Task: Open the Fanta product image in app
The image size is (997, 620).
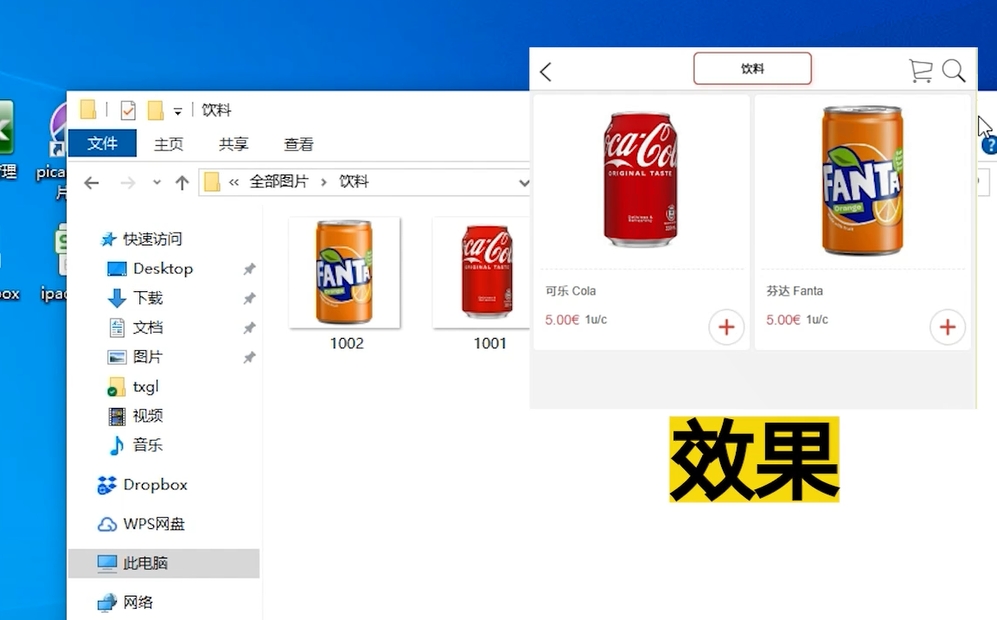Action: (x=863, y=181)
